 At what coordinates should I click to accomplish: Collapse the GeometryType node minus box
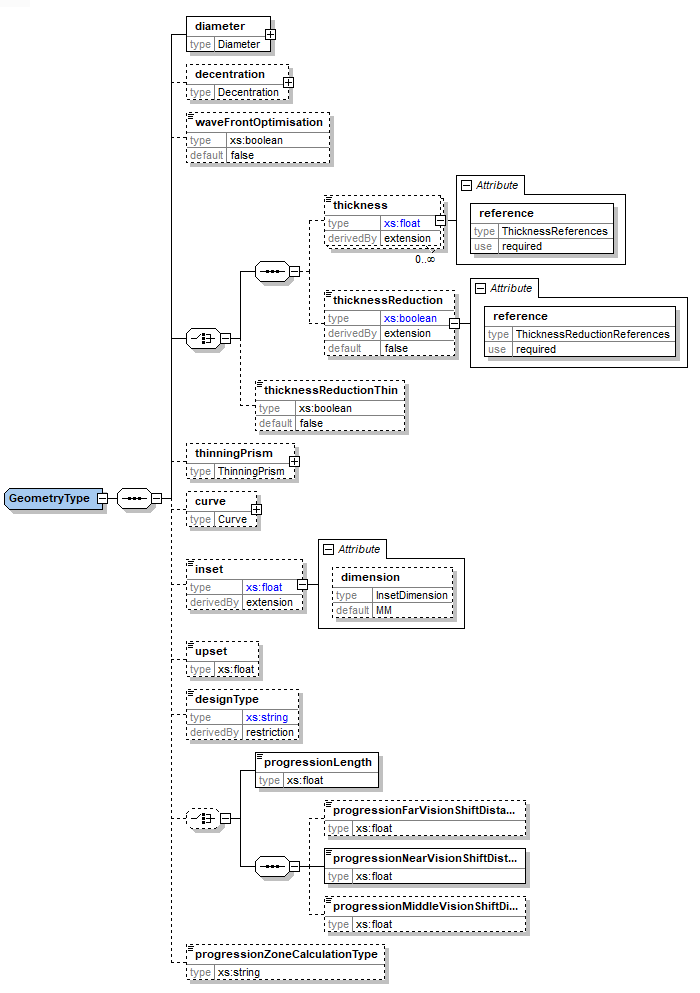point(102,498)
